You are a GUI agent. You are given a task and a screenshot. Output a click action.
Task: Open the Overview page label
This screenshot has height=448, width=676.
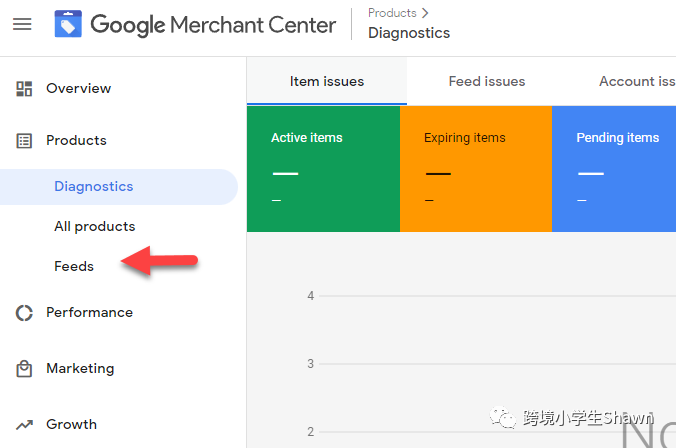coord(78,89)
